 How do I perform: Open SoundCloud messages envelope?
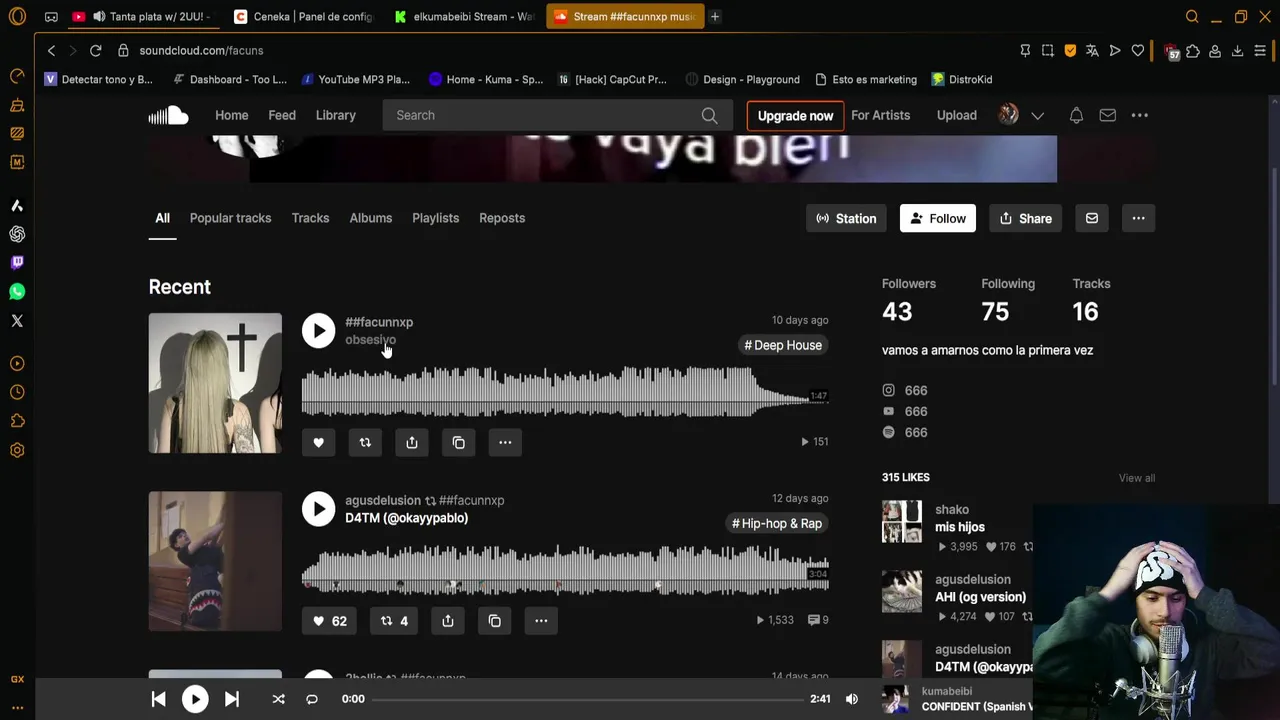[x=1107, y=115]
